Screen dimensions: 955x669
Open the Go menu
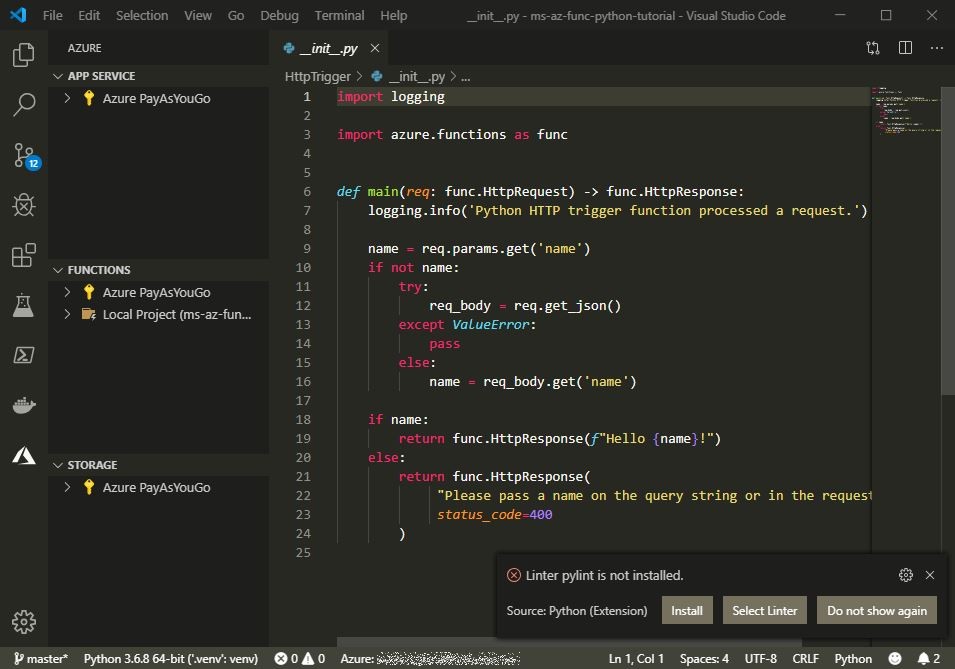pyautogui.click(x=236, y=15)
